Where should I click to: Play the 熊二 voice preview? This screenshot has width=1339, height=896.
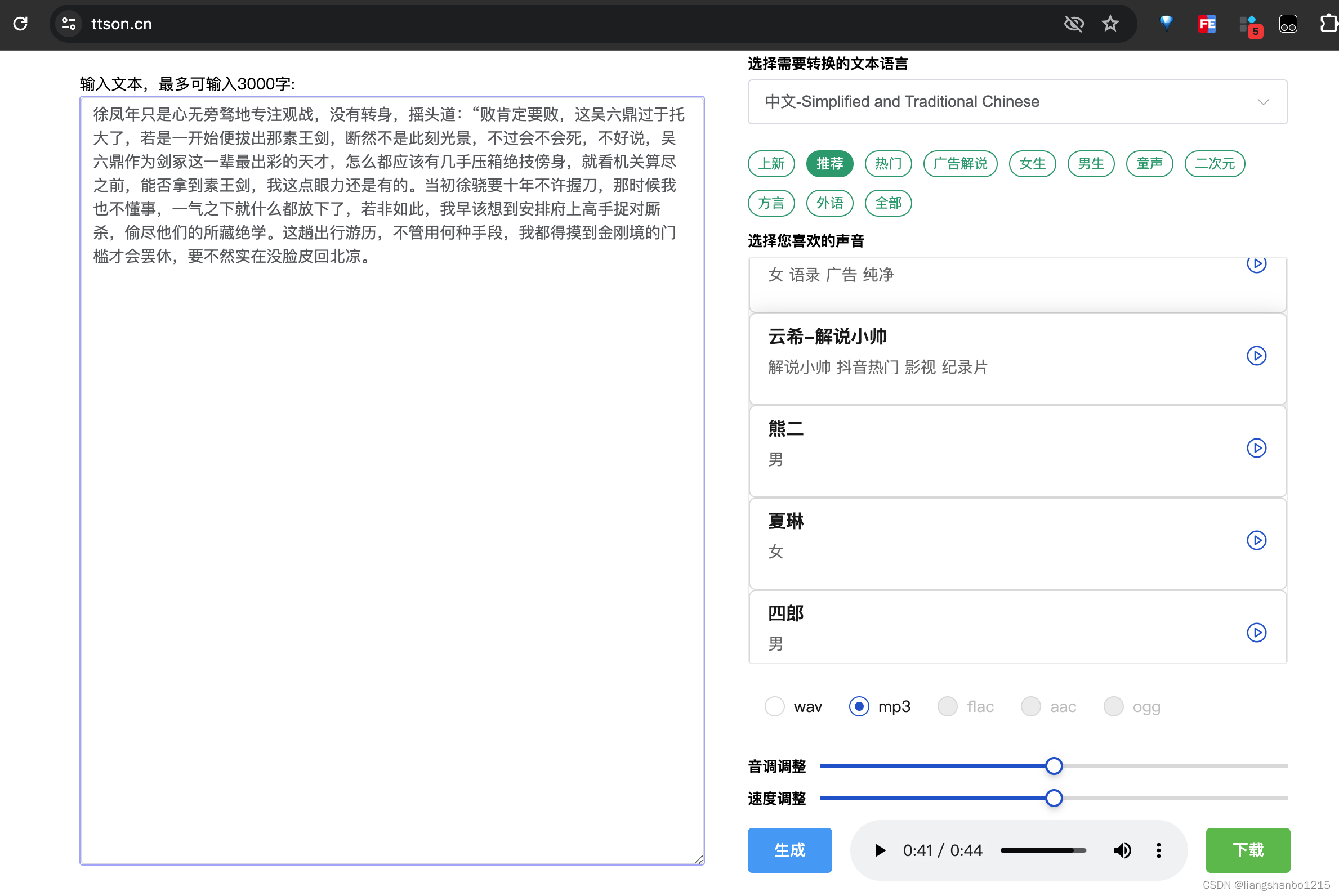(1256, 448)
